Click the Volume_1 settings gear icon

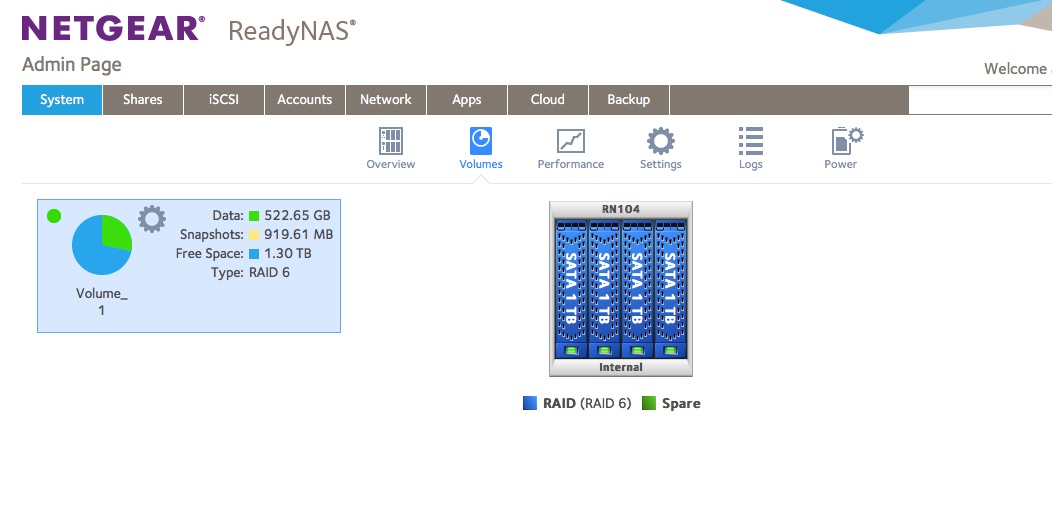click(x=152, y=219)
